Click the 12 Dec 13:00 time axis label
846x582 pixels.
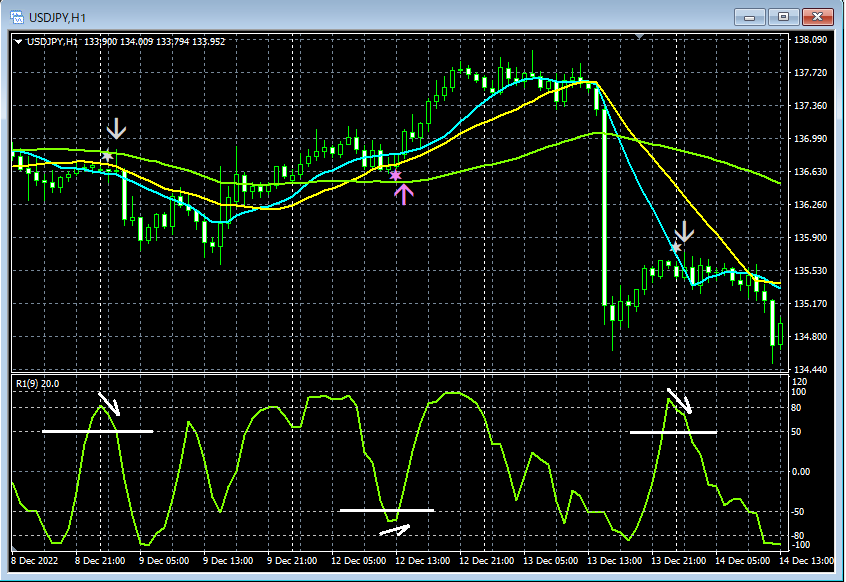pos(424,560)
